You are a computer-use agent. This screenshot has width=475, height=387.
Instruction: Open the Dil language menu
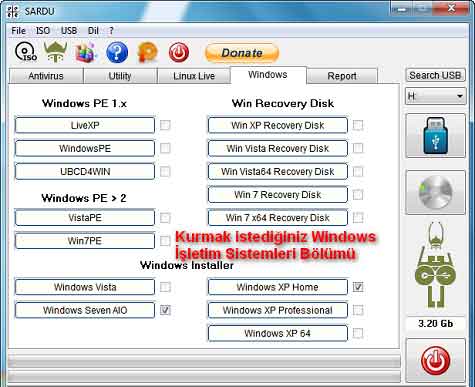click(x=93, y=31)
